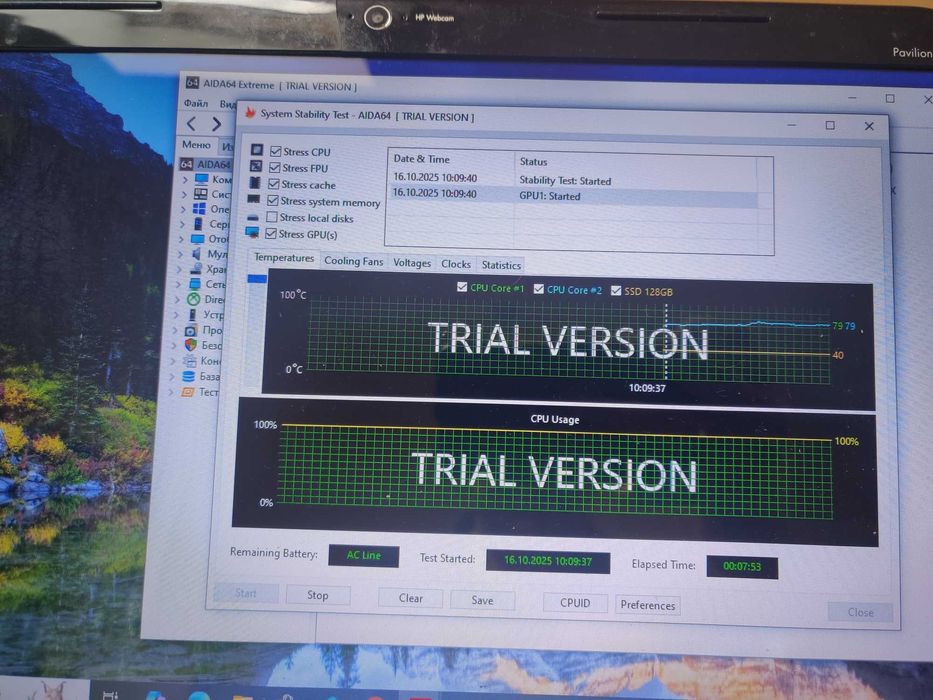Screen dimensions: 933x700
Task: Save the test results
Action: pyautogui.click(x=482, y=600)
